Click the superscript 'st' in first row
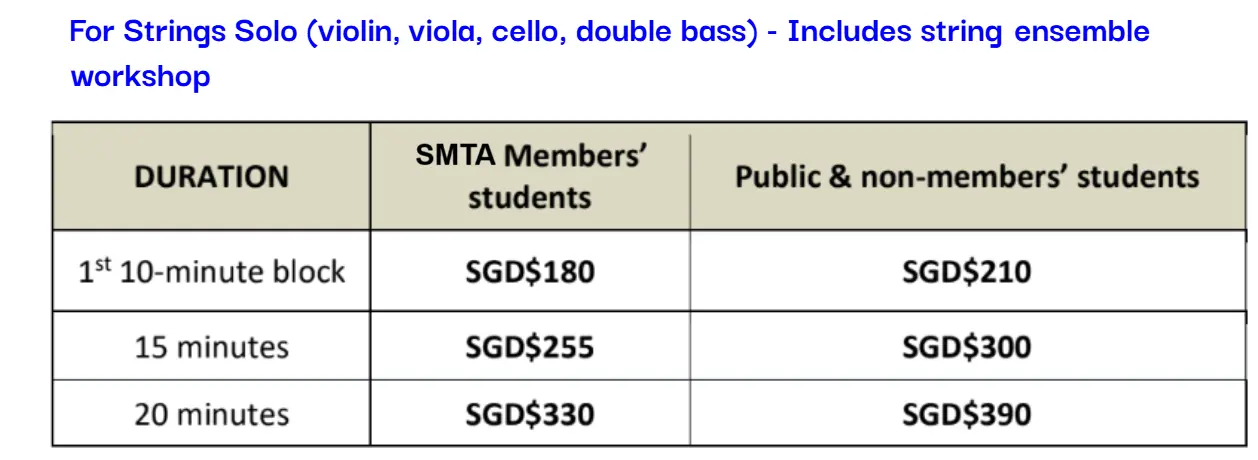This screenshot has height=460, width=1258. point(102,265)
